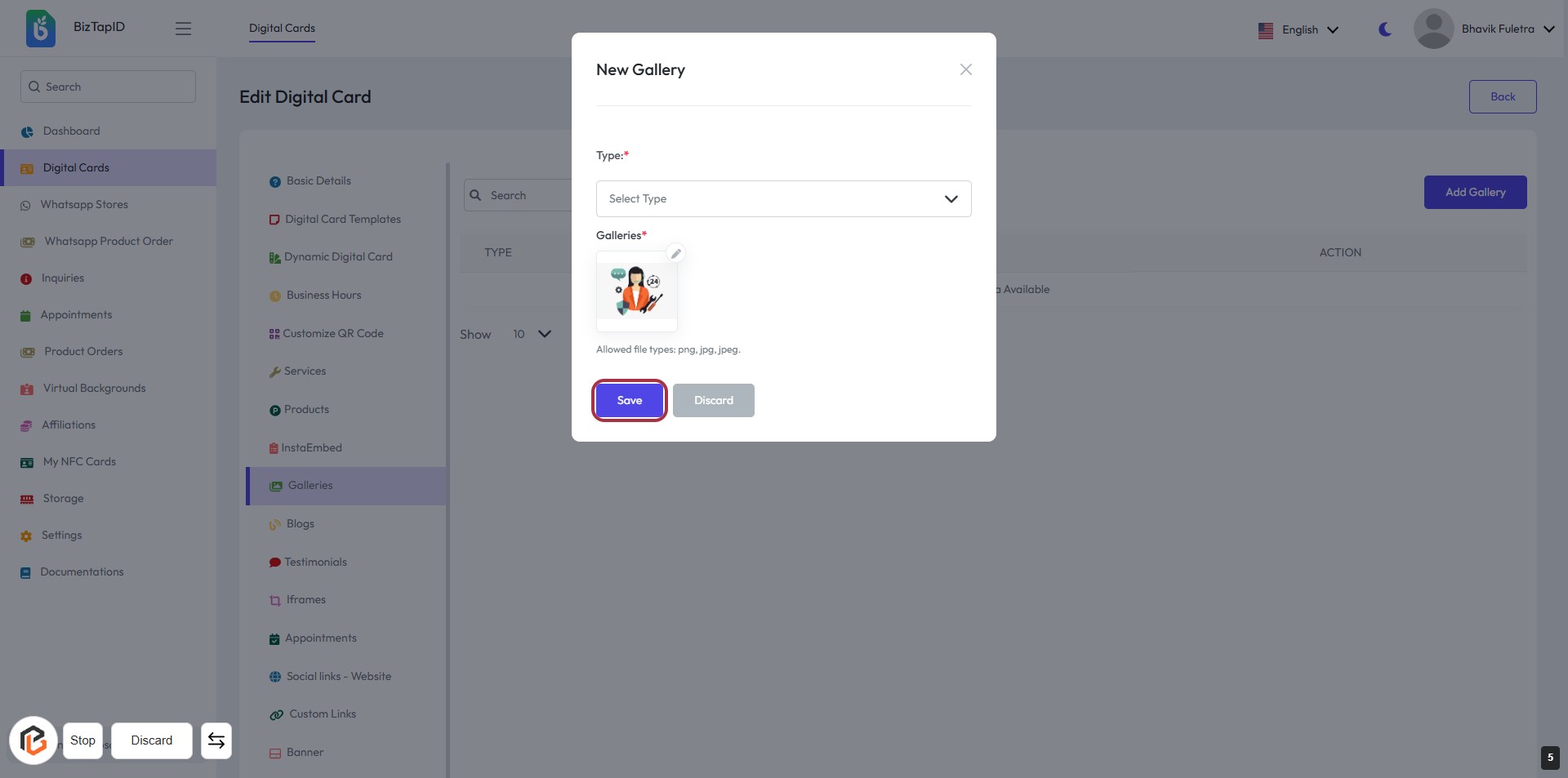Expand the English language dropdown
Viewport: 1568px width, 778px height.
(x=1298, y=30)
